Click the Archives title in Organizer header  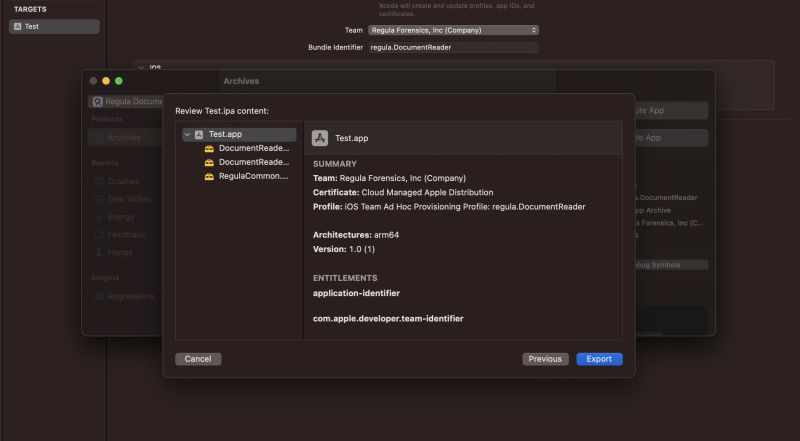coord(241,81)
